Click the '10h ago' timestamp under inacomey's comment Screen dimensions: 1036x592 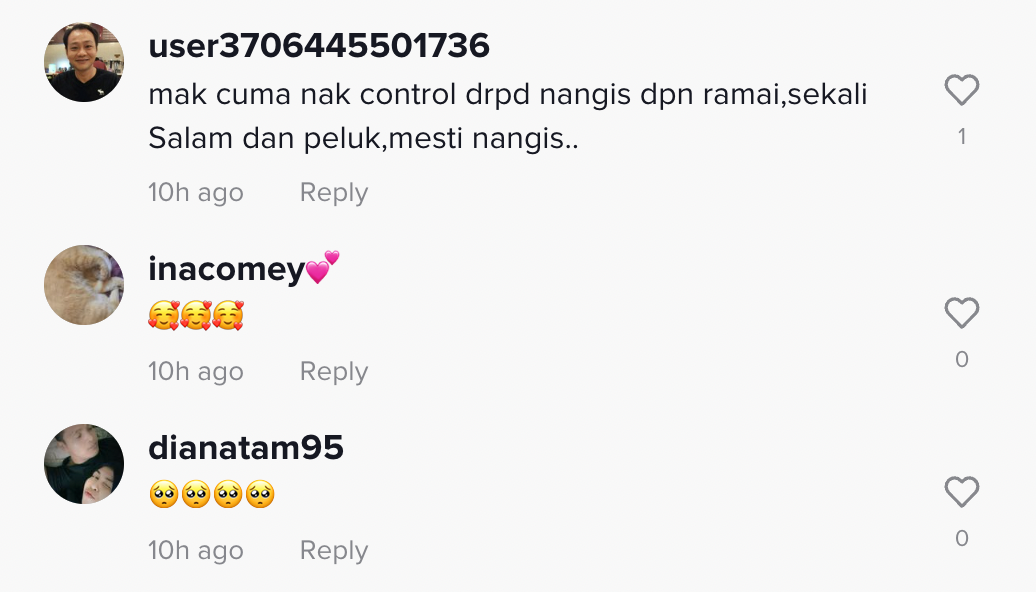[x=196, y=371]
